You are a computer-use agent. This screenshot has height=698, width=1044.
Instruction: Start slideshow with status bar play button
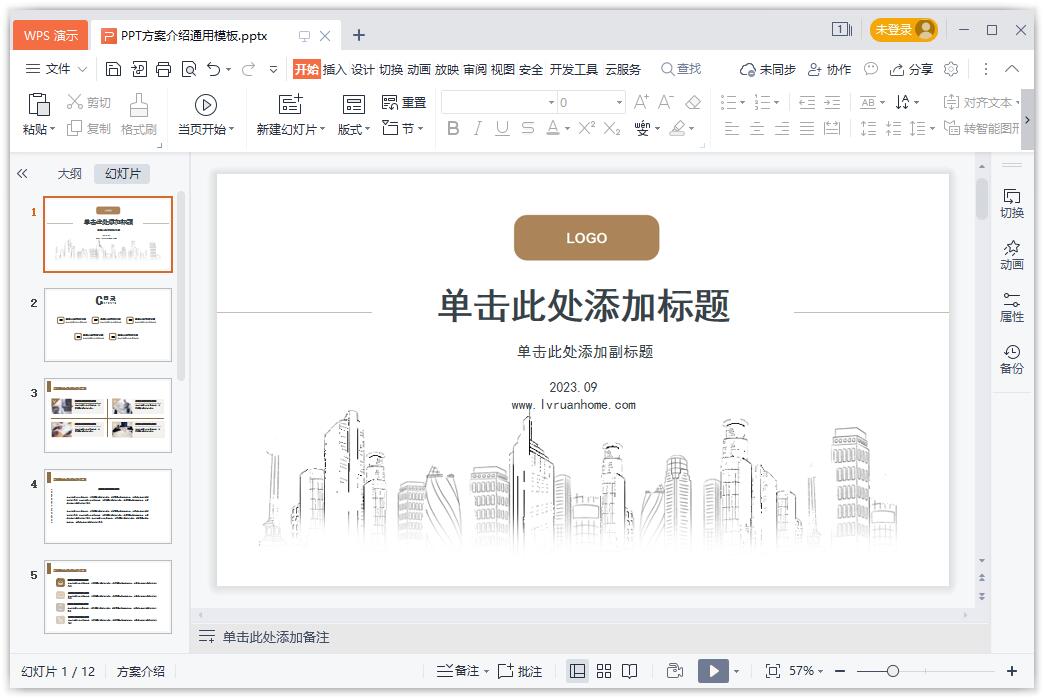tap(712, 671)
